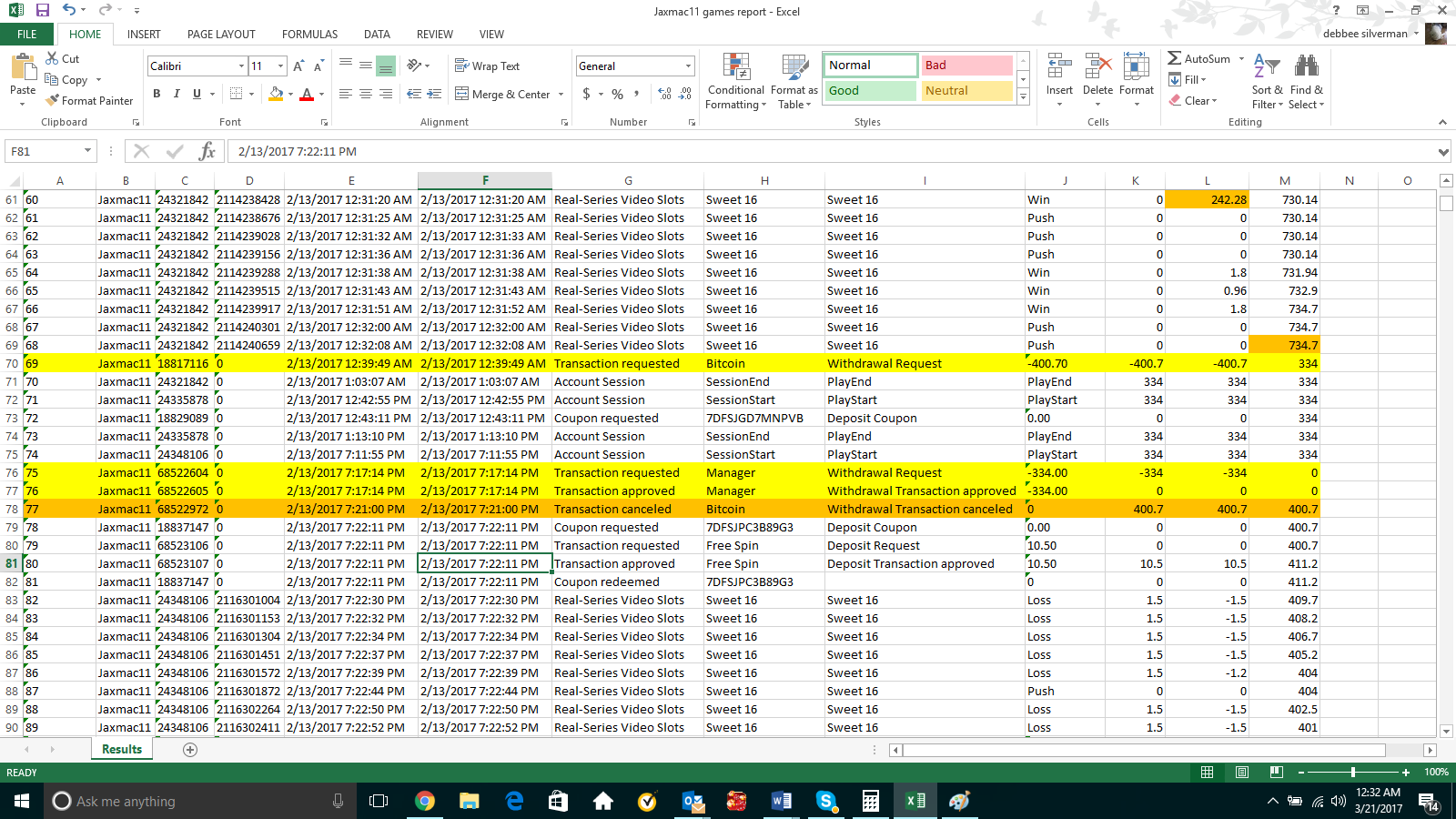The image size is (1456, 819).
Task: Apply the Good cell style
Action: pyautogui.click(x=871, y=91)
